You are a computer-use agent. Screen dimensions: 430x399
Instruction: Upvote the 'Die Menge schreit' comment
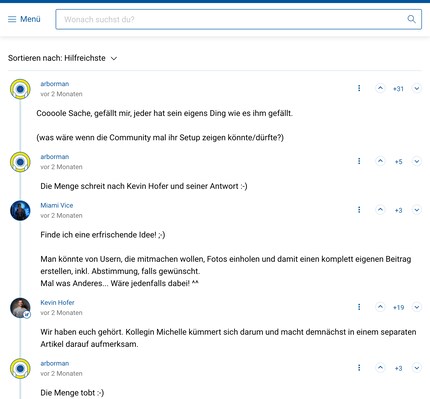click(380, 161)
